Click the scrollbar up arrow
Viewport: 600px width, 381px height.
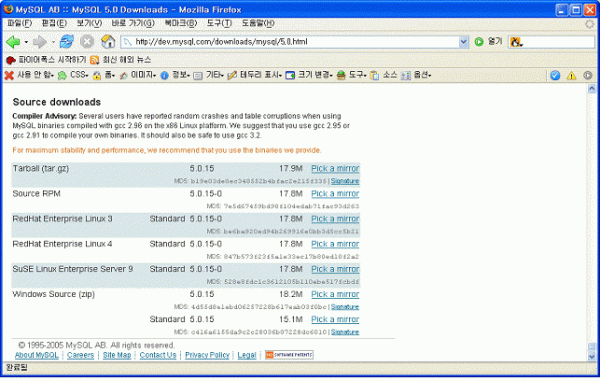(x=592, y=89)
